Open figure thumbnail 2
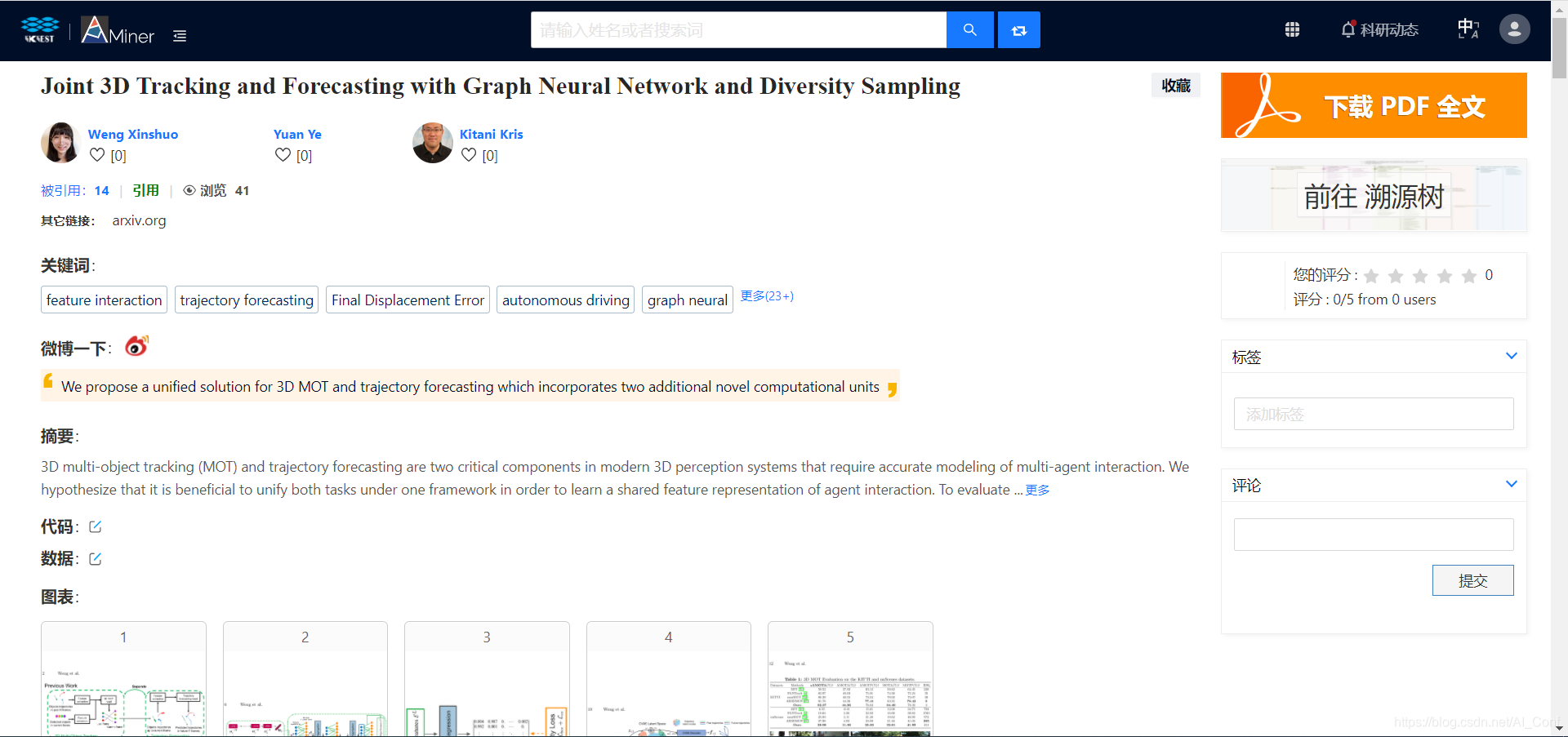Screen dimensions: 1568x737 (x=305, y=679)
